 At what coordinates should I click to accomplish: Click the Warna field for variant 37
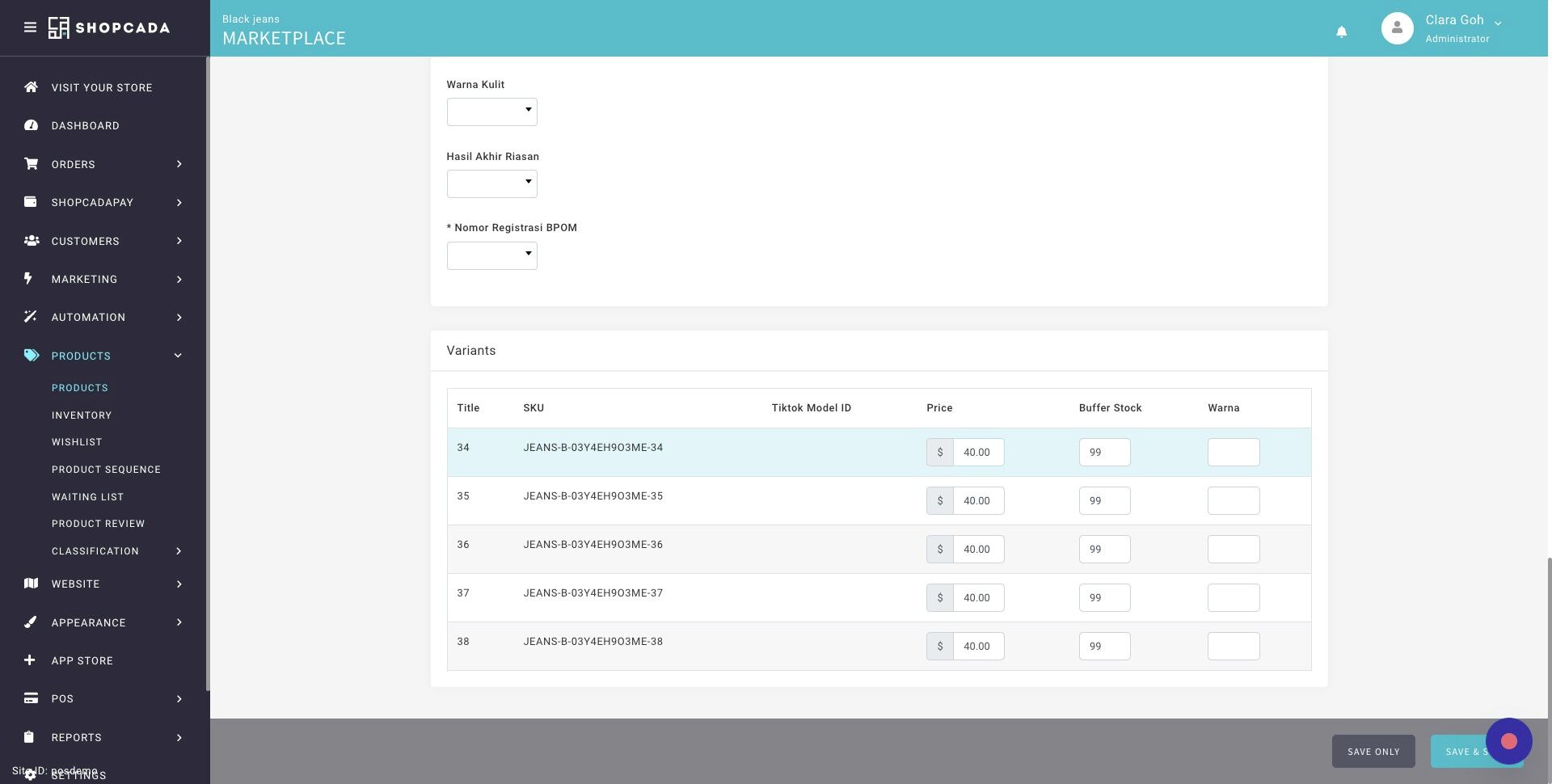pos(1234,598)
